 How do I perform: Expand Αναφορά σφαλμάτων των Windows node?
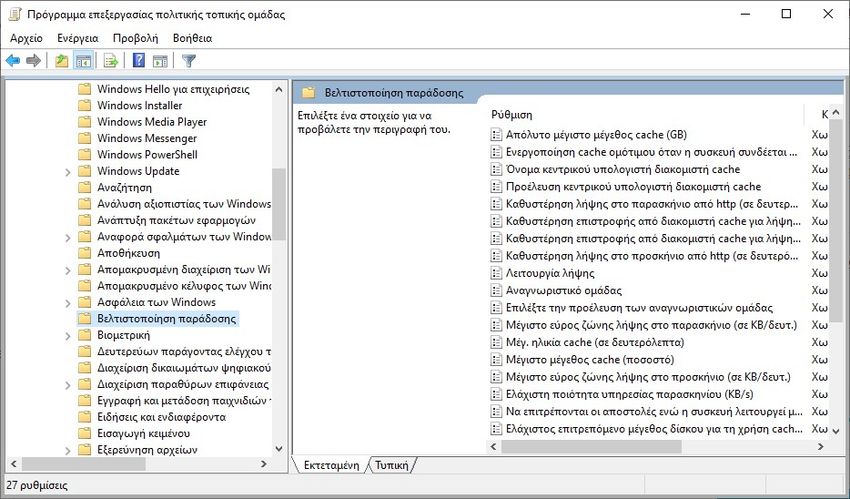click(x=68, y=237)
